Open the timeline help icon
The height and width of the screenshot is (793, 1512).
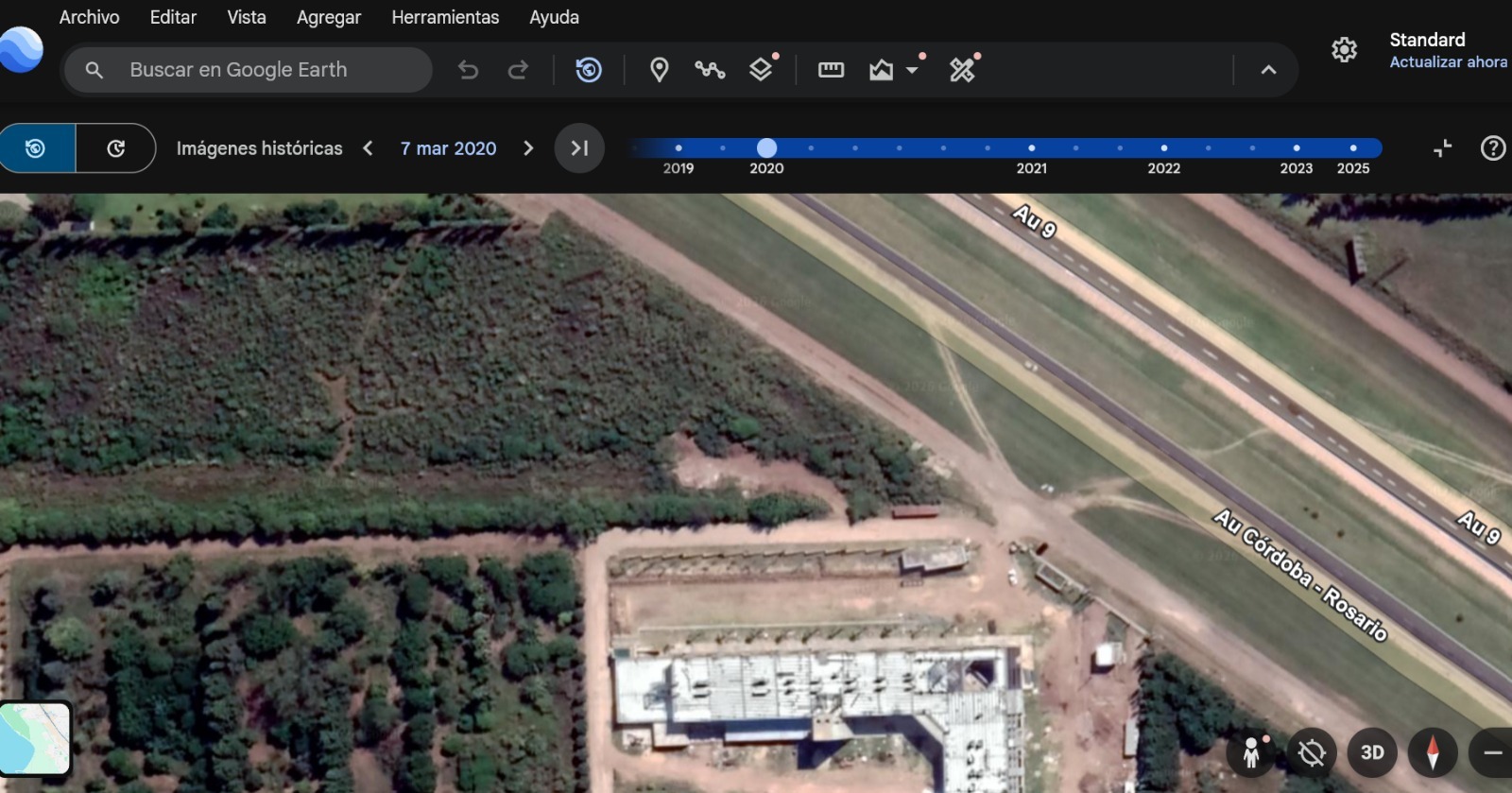click(1493, 148)
